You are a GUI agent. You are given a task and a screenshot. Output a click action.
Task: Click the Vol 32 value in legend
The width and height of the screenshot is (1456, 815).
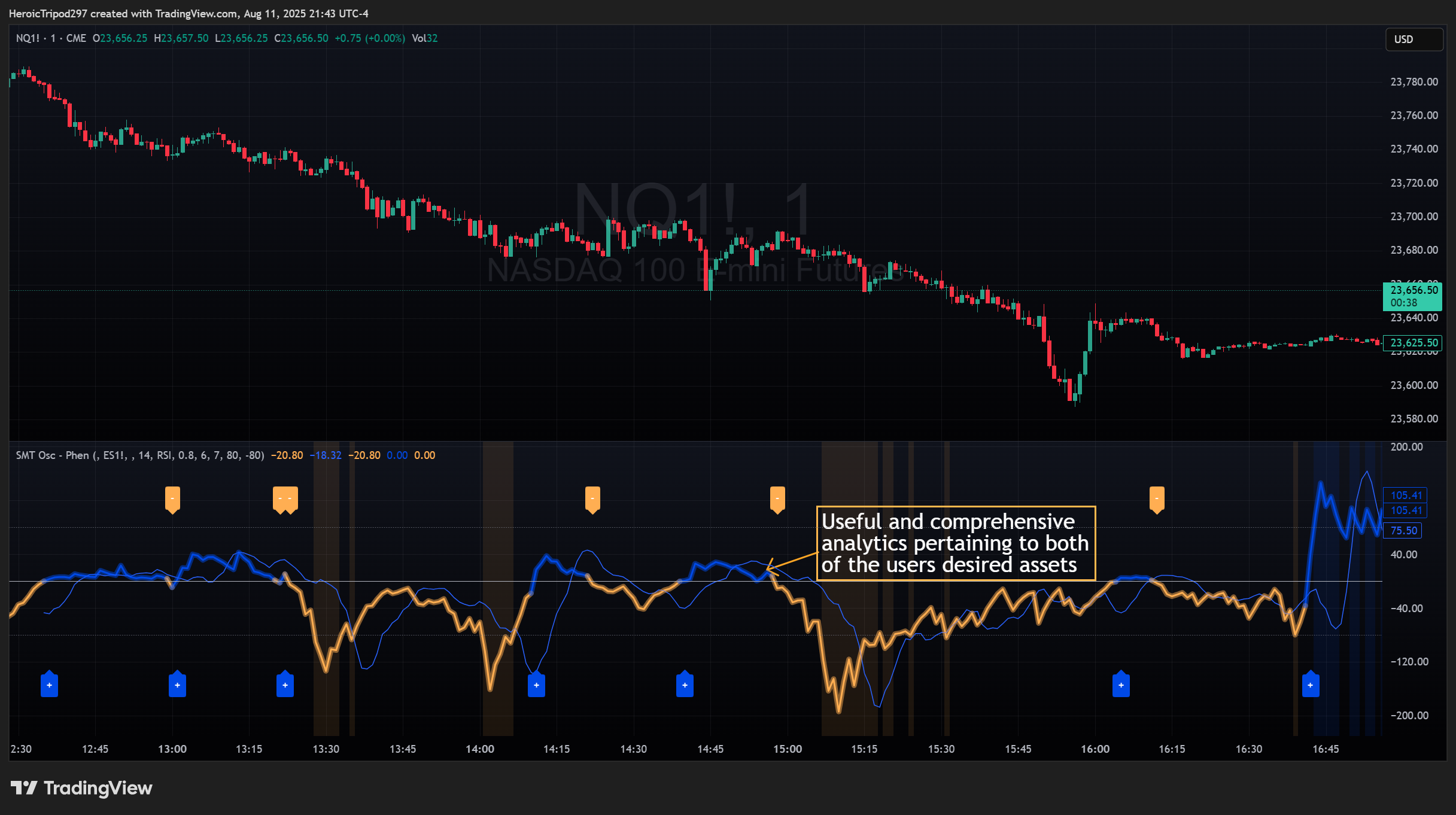pos(425,38)
